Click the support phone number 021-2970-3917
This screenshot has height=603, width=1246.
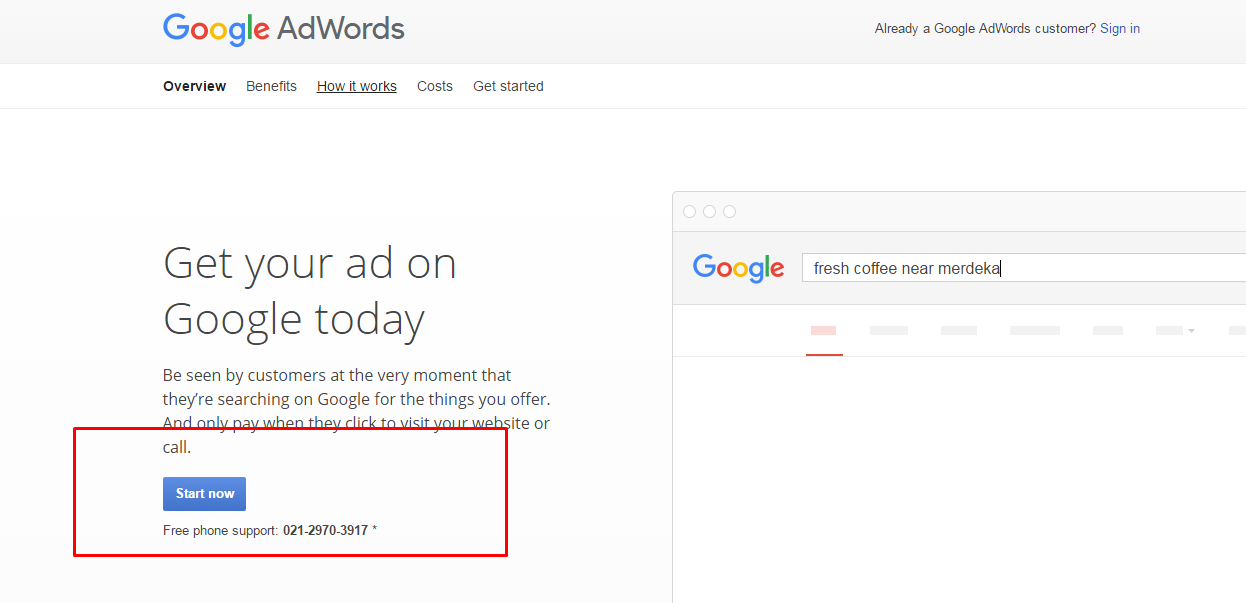click(x=325, y=531)
